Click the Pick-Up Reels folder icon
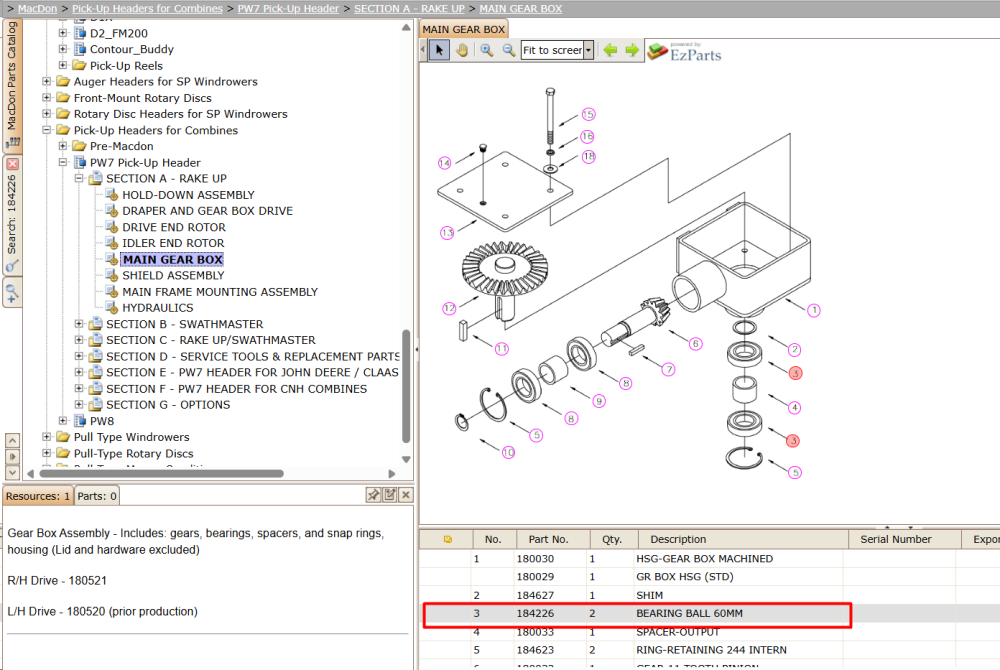The height and width of the screenshot is (670, 1000). [79, 65]
